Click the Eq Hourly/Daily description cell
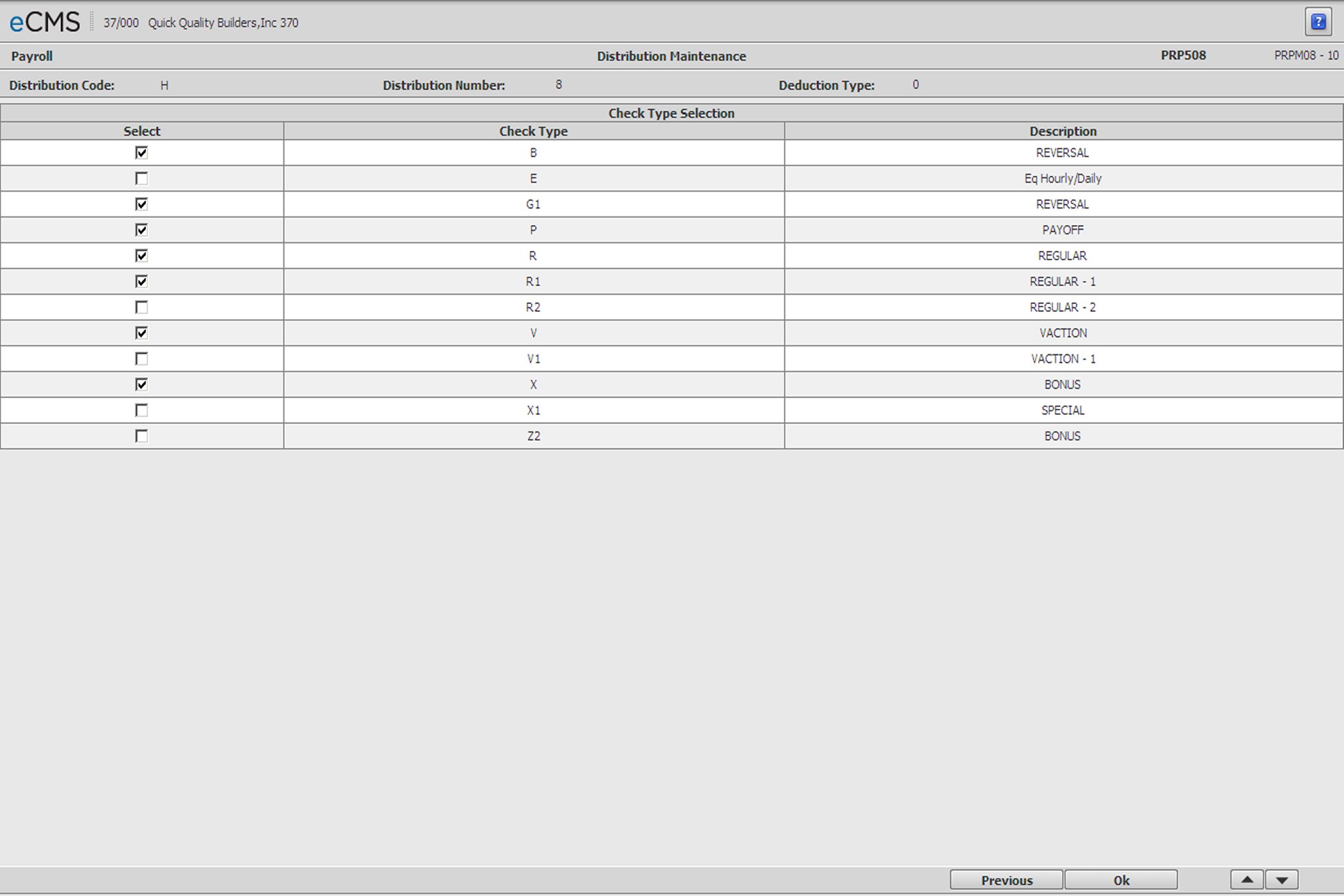1344x896 pixels. (x=1063, y=179)
